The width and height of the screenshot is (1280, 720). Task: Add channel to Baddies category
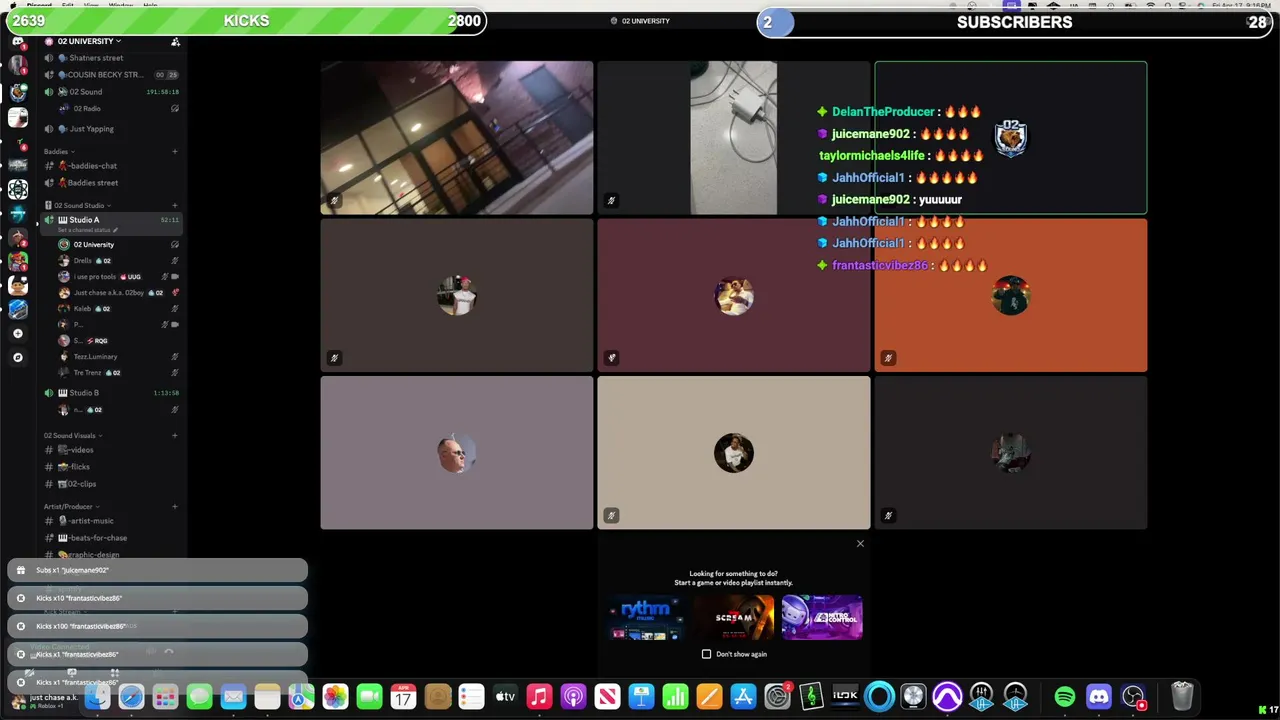[175, 152]
